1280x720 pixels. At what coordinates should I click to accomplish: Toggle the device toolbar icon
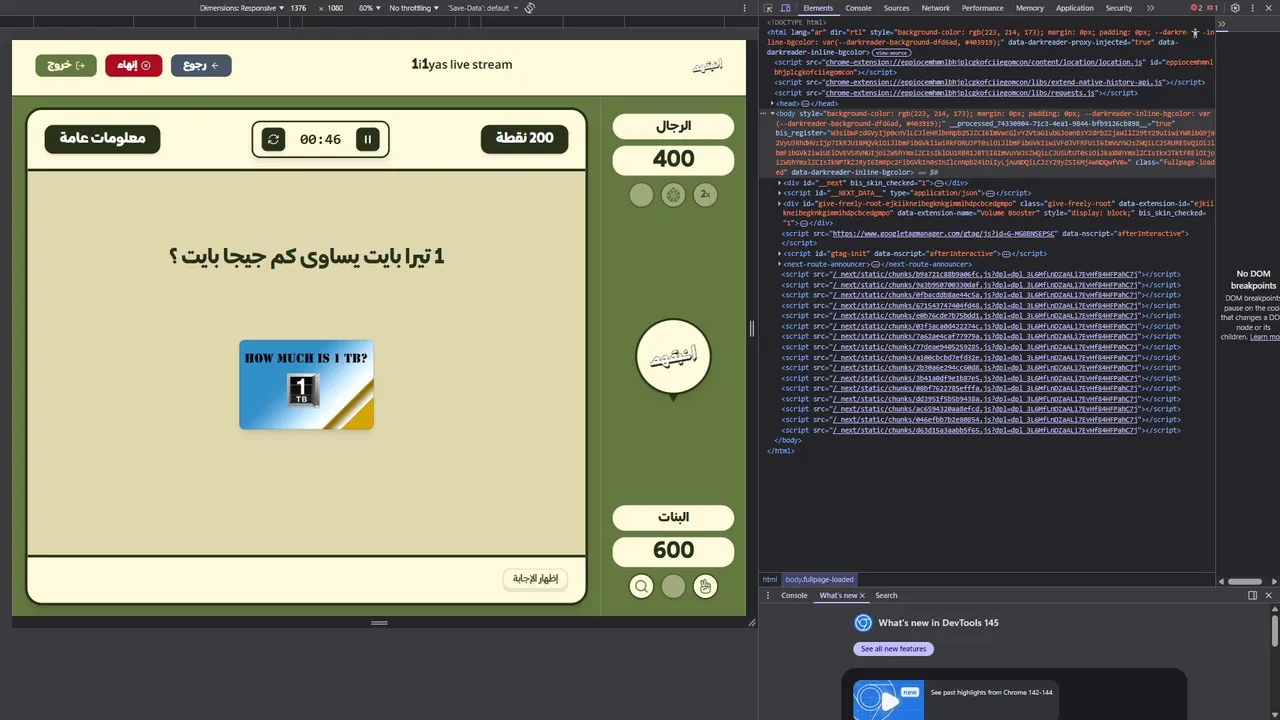pyautogui.click(x=785, y=8)
